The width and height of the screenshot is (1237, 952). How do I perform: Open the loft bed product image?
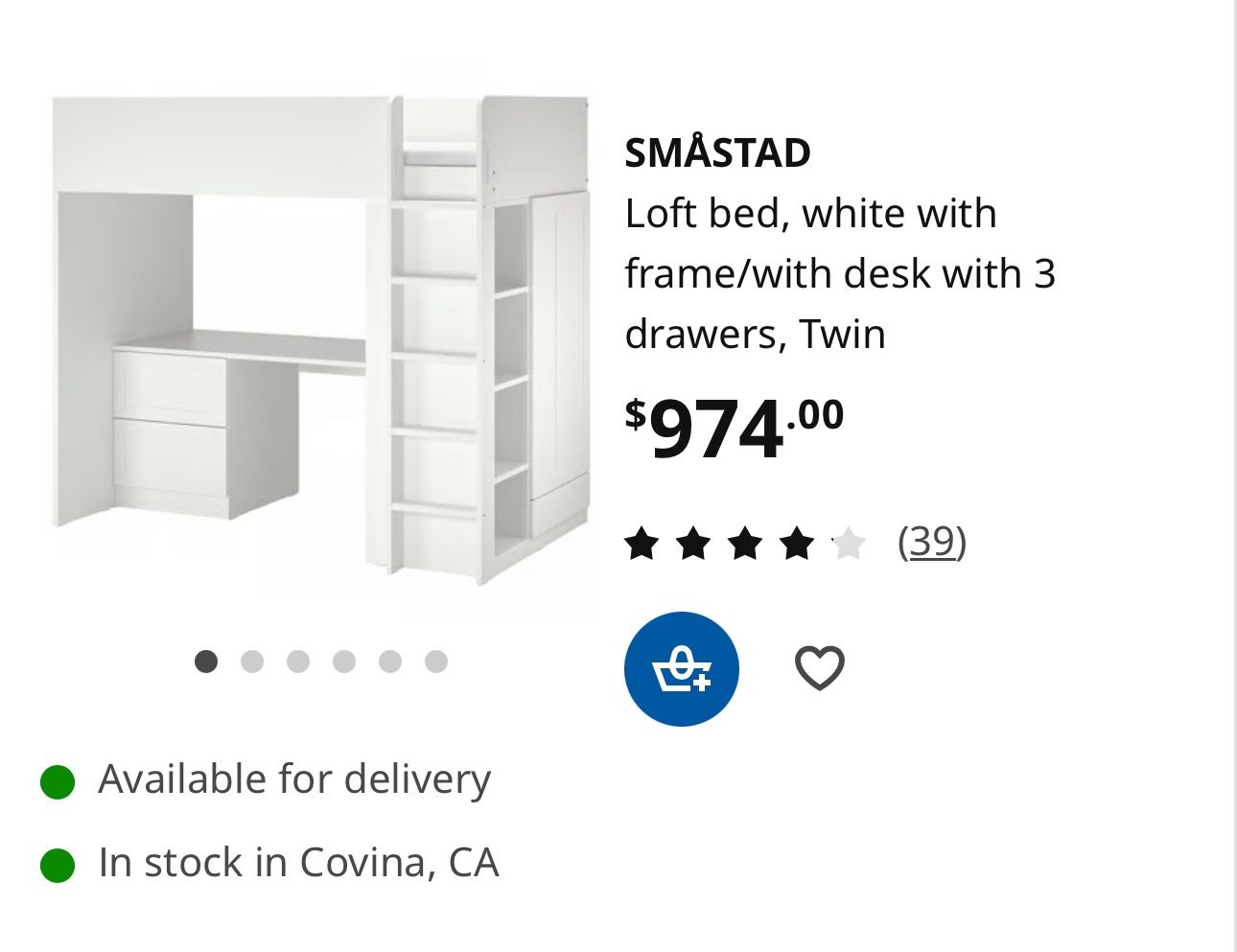click(321, 340)
